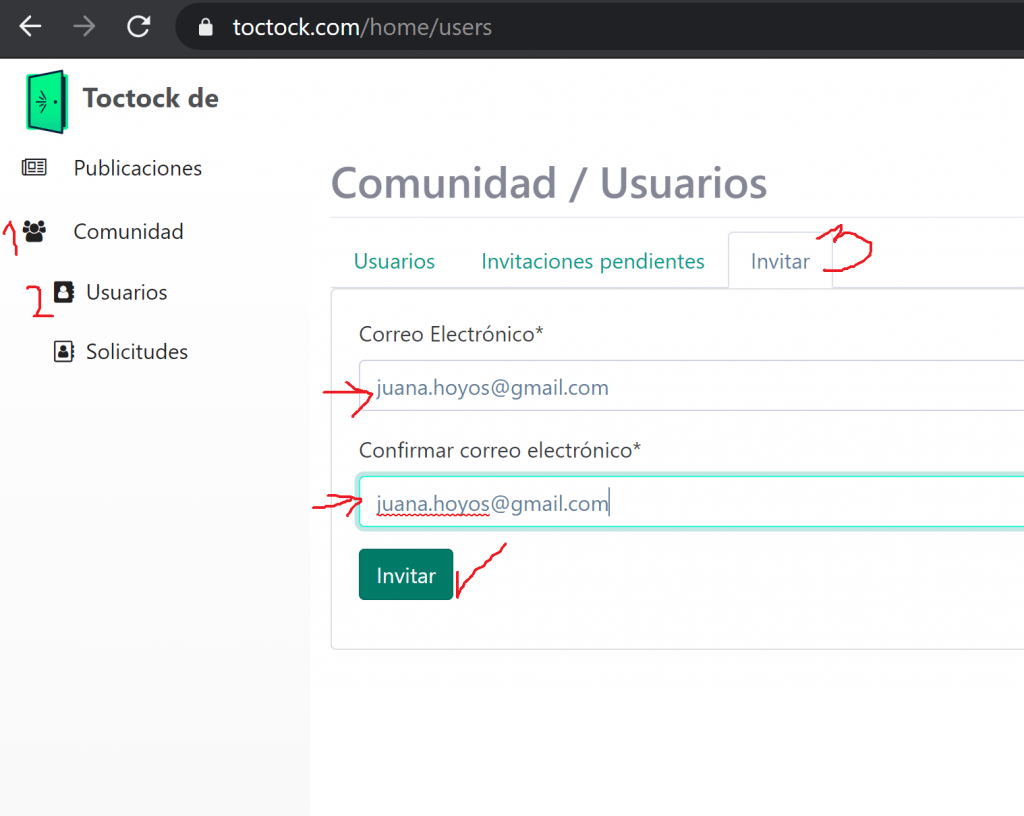Open Publicaciones from the sidebar

coord(137,168)
